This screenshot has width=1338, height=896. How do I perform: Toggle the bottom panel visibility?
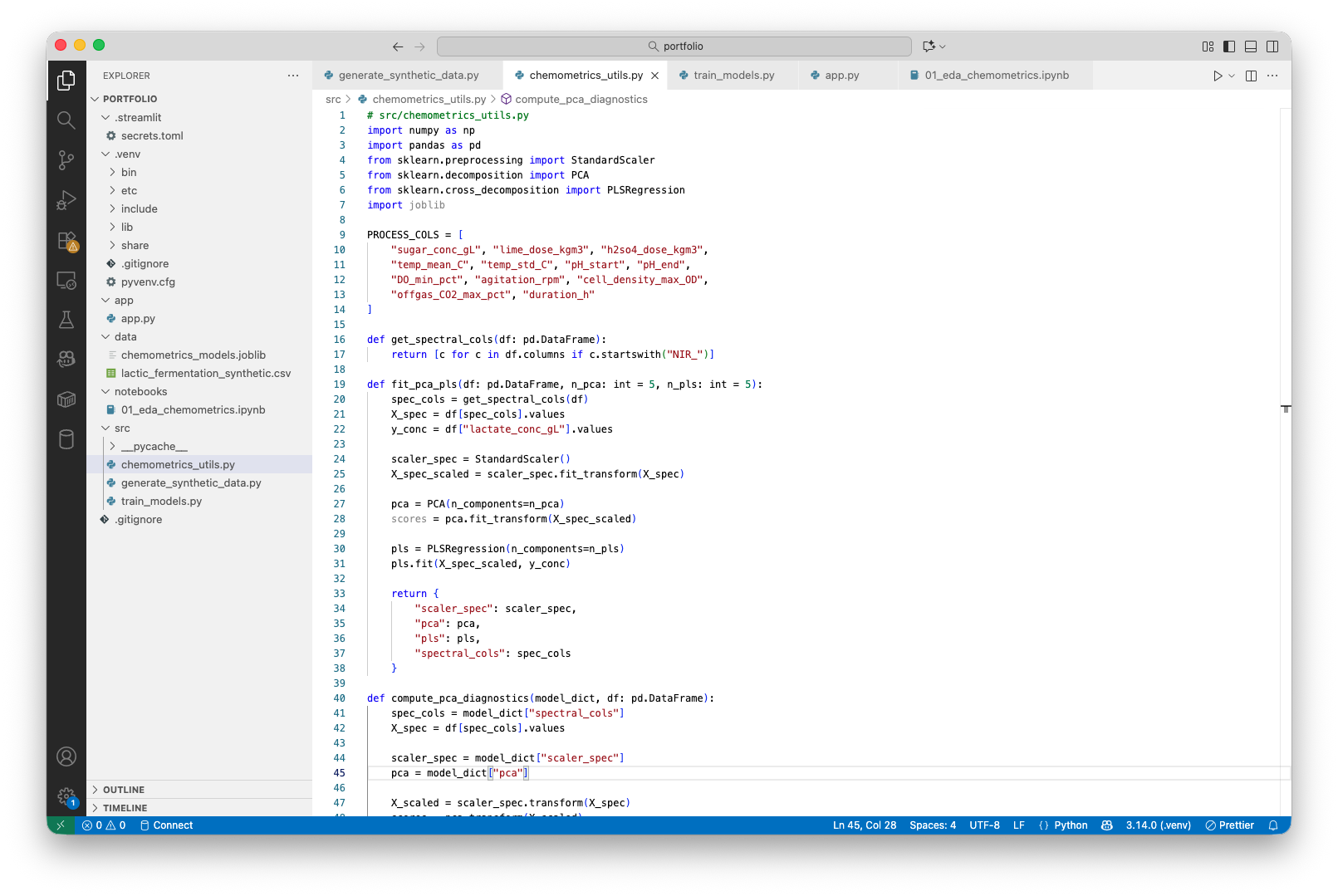click(x=1251, y=47)
